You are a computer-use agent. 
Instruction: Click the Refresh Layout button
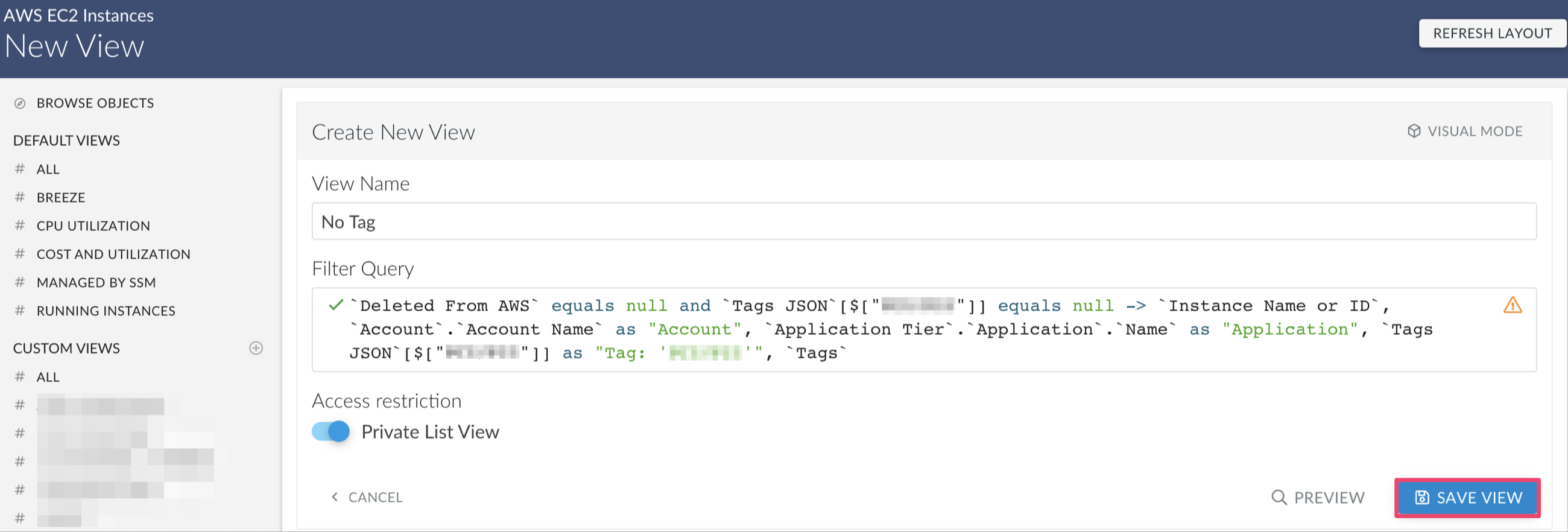[1492, 34]
